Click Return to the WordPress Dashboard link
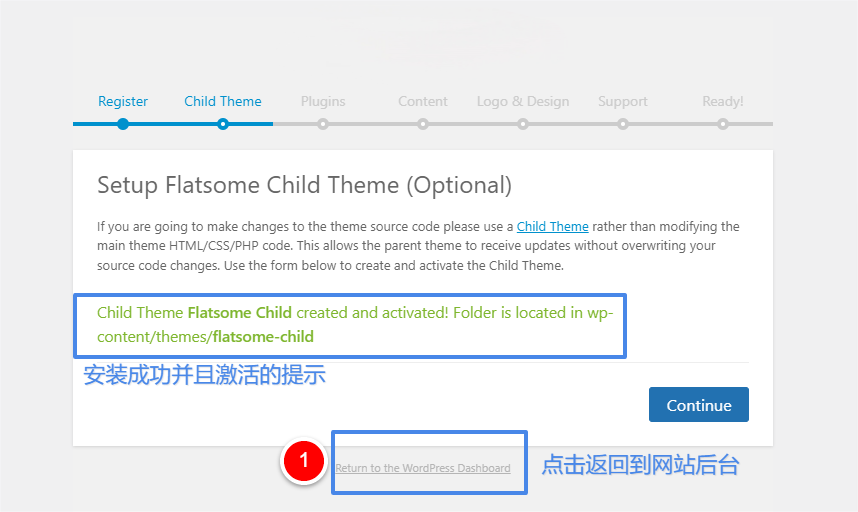The height and width of the screenshot is (512, 858). coord(423,468)
